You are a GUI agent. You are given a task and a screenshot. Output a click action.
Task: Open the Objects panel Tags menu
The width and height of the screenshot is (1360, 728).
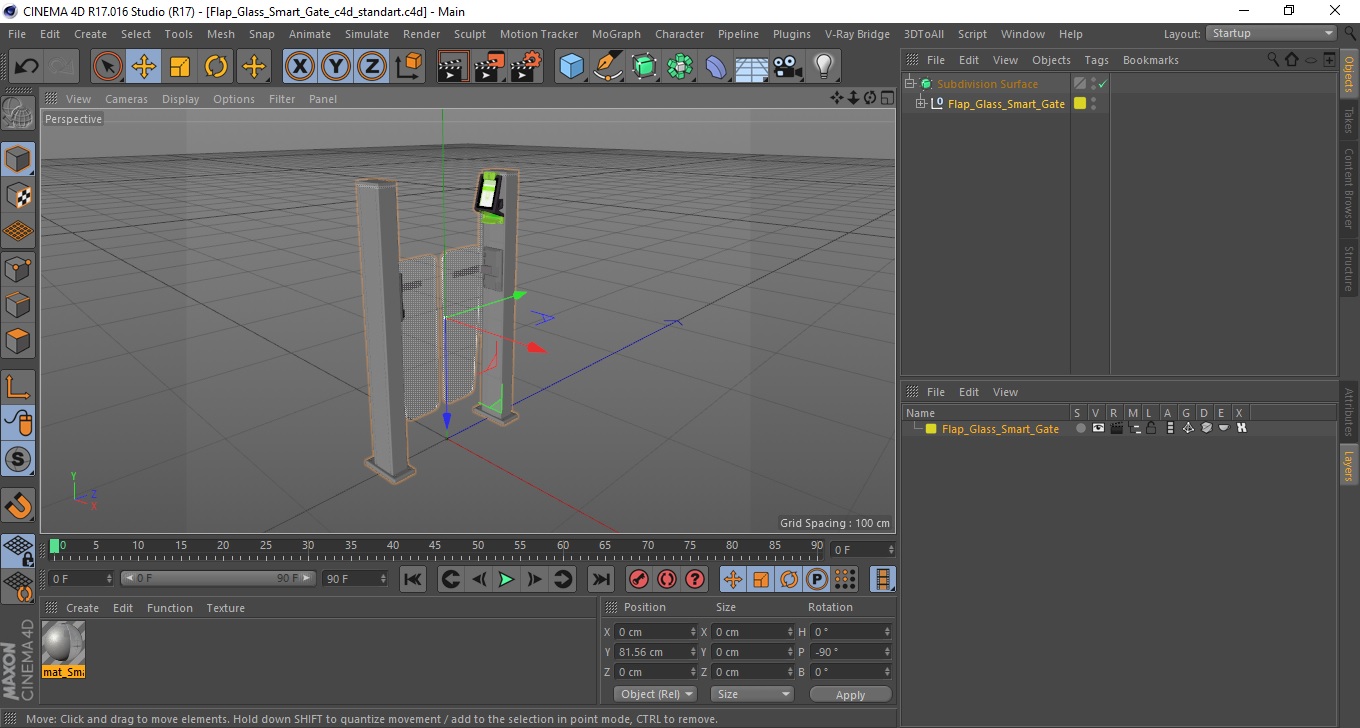coord(1096,60)
